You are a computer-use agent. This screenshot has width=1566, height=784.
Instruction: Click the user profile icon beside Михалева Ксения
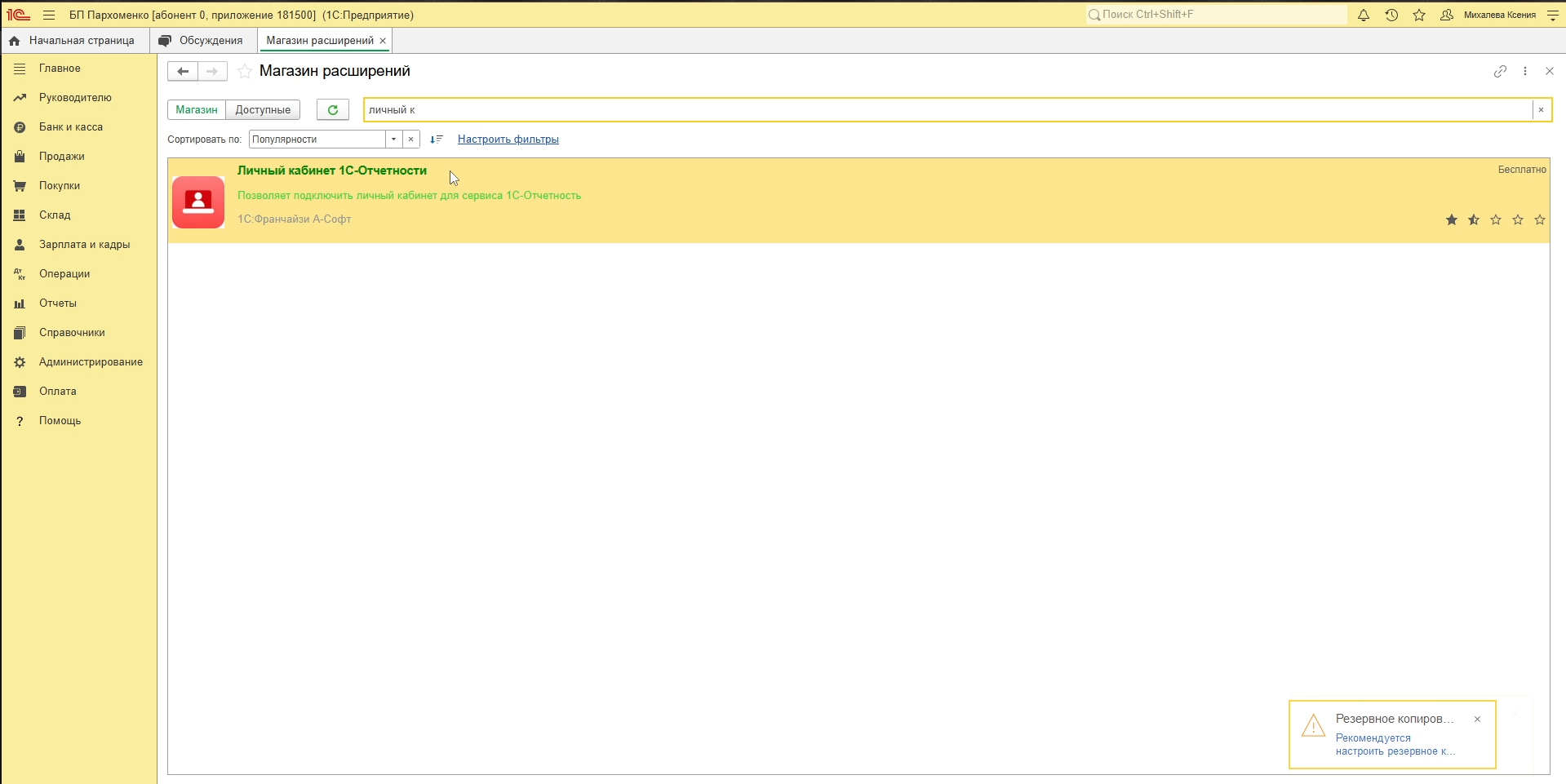pyautogui.click(x=1446, y=15)
